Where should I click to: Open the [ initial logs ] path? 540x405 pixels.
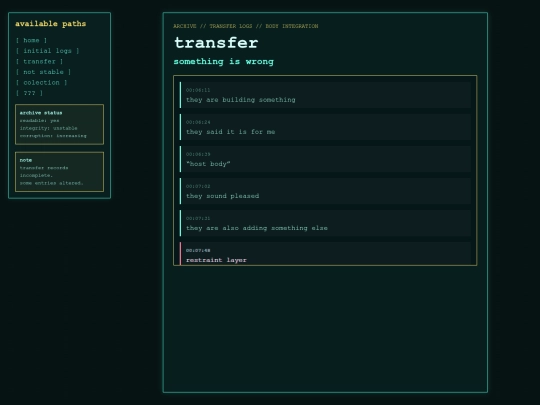coord(48,51)
